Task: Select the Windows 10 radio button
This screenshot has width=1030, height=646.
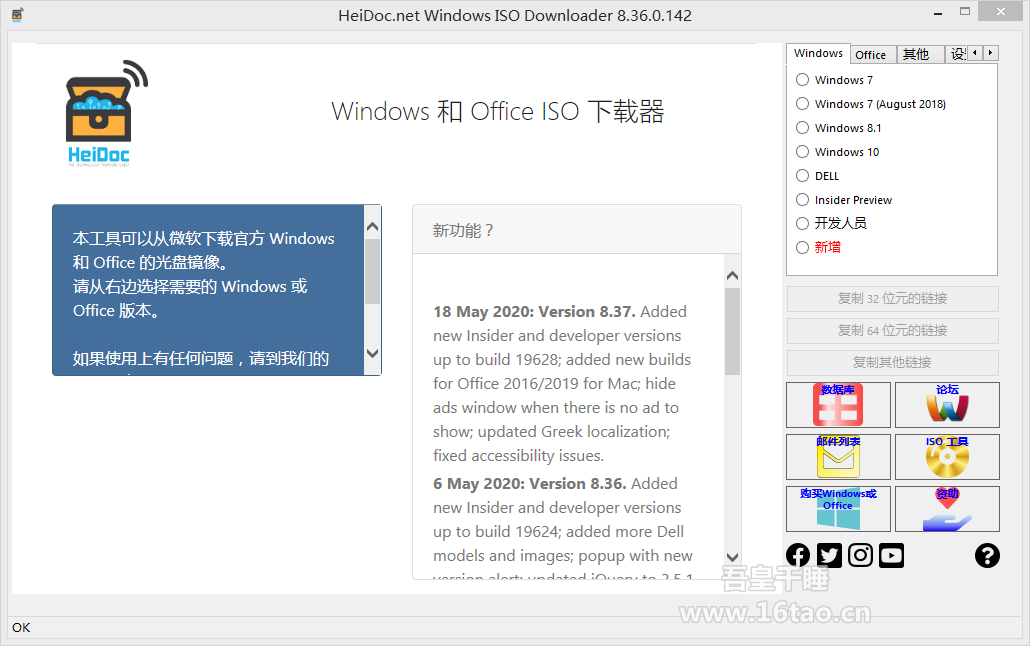Action: pos(803,152)
